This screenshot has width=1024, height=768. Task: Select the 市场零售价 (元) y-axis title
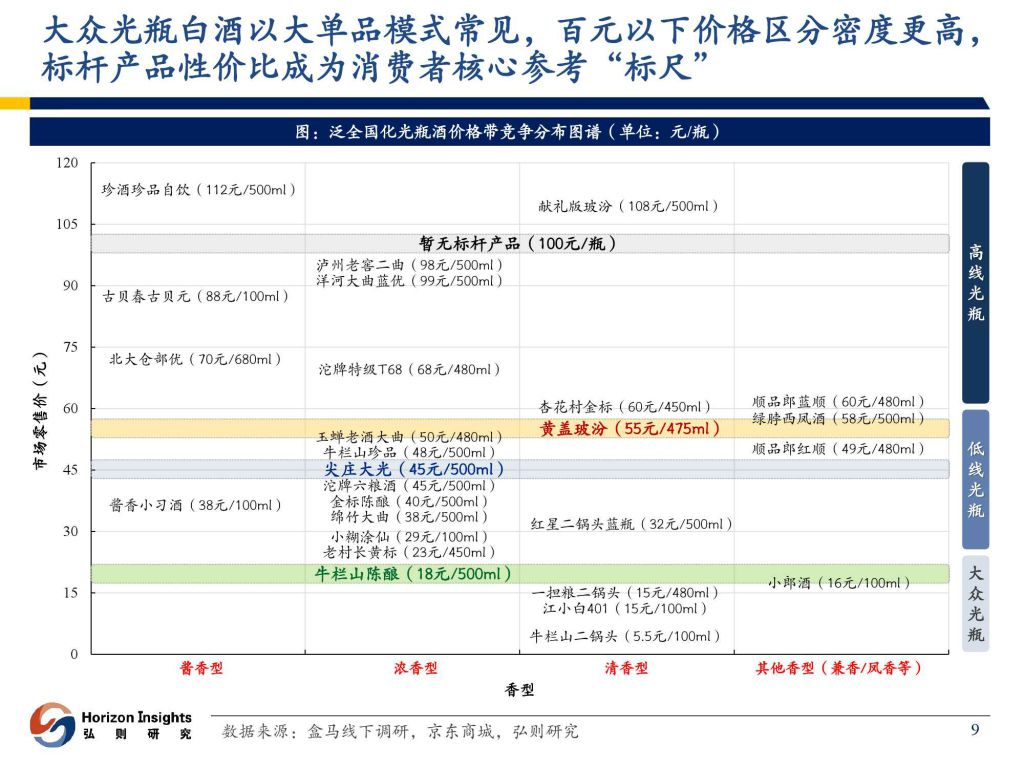(40, 410)
